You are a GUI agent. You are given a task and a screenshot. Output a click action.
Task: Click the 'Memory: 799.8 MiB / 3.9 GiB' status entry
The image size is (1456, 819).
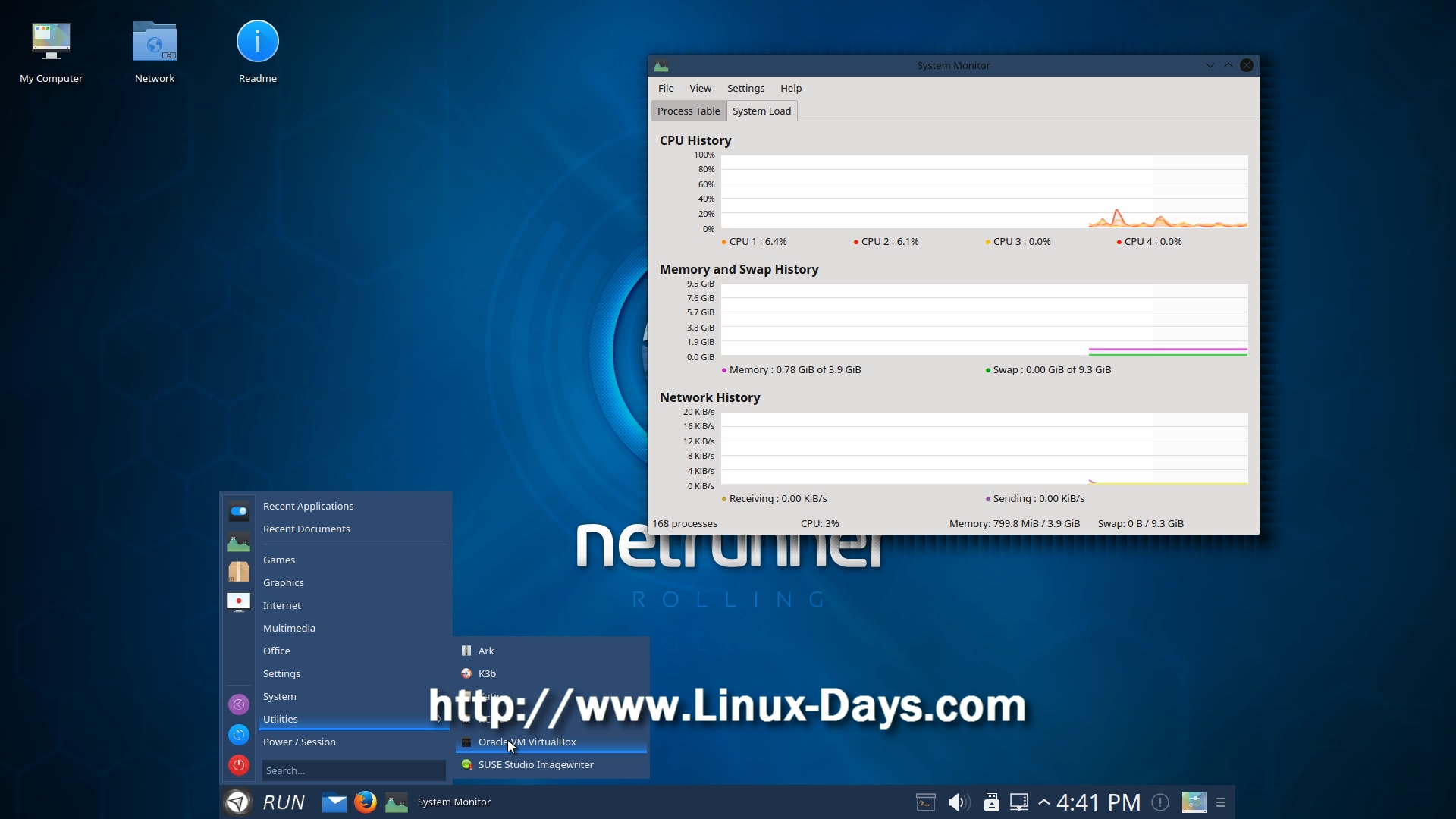tap(1015, 524)
